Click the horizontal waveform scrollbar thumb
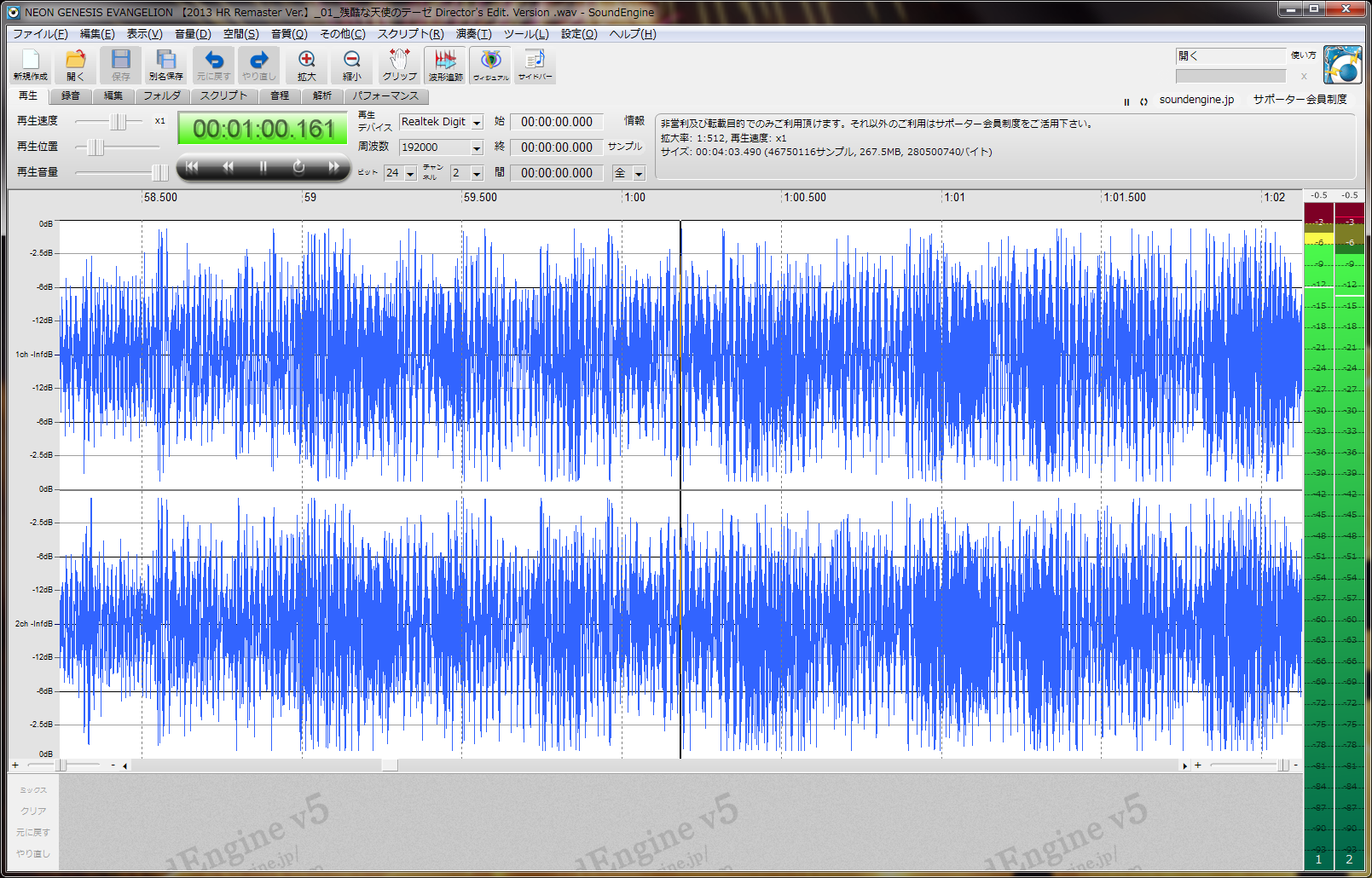Viewport: 1372px width, 878px height. [x=390, y=765]
